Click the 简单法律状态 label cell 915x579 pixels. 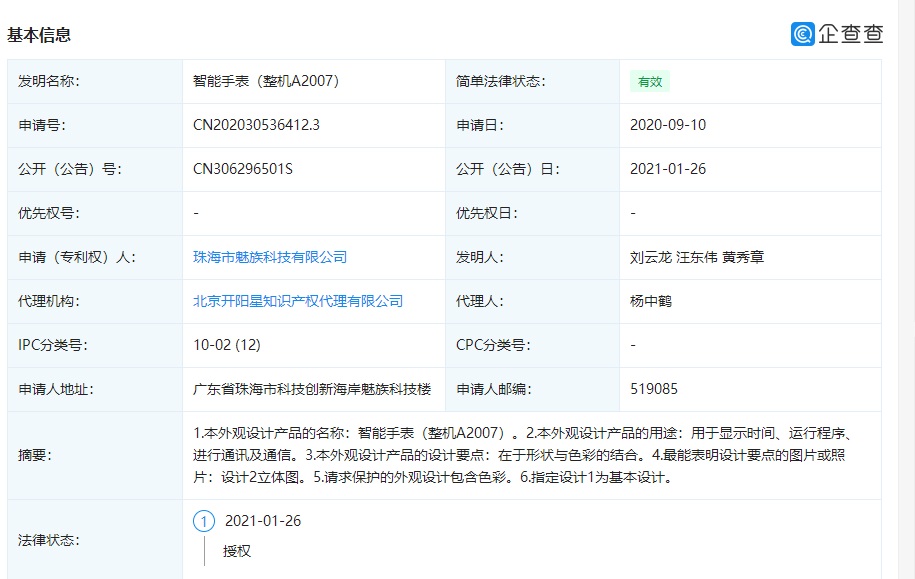532,82
